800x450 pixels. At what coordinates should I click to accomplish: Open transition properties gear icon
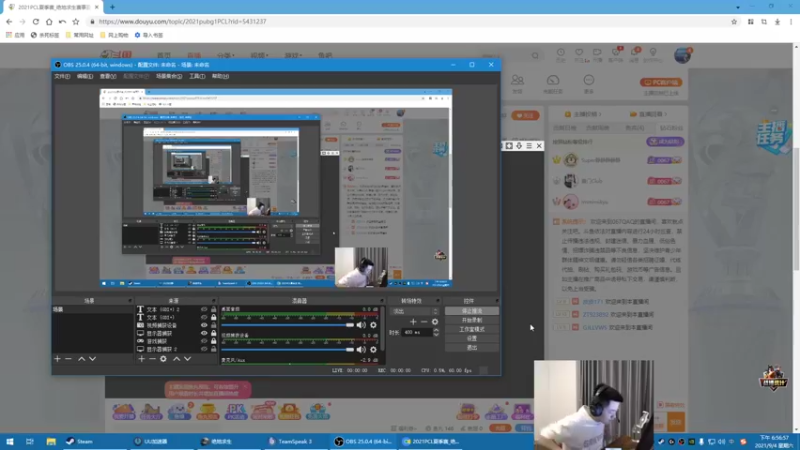click(x=435, y=321)
